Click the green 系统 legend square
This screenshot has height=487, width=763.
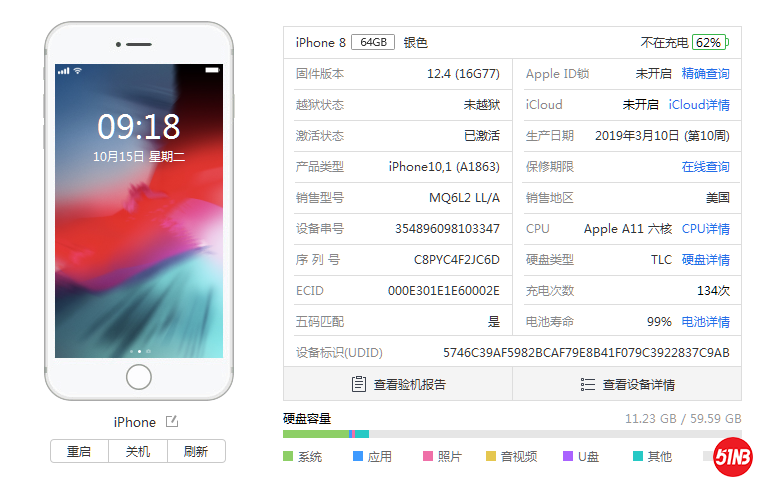(288, 456)
